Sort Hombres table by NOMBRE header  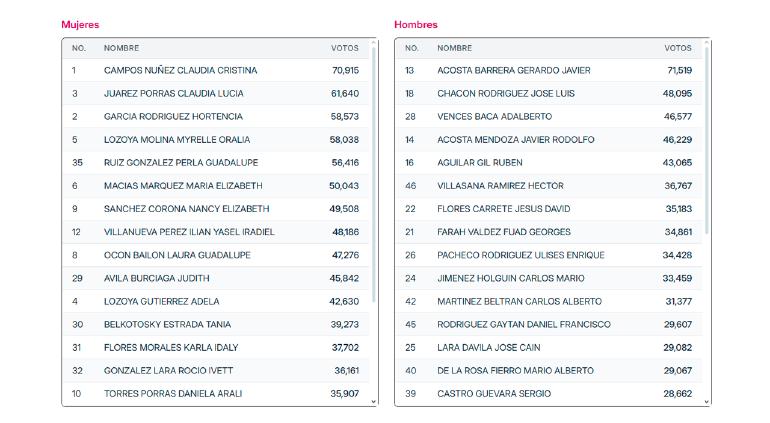point(454,48)
